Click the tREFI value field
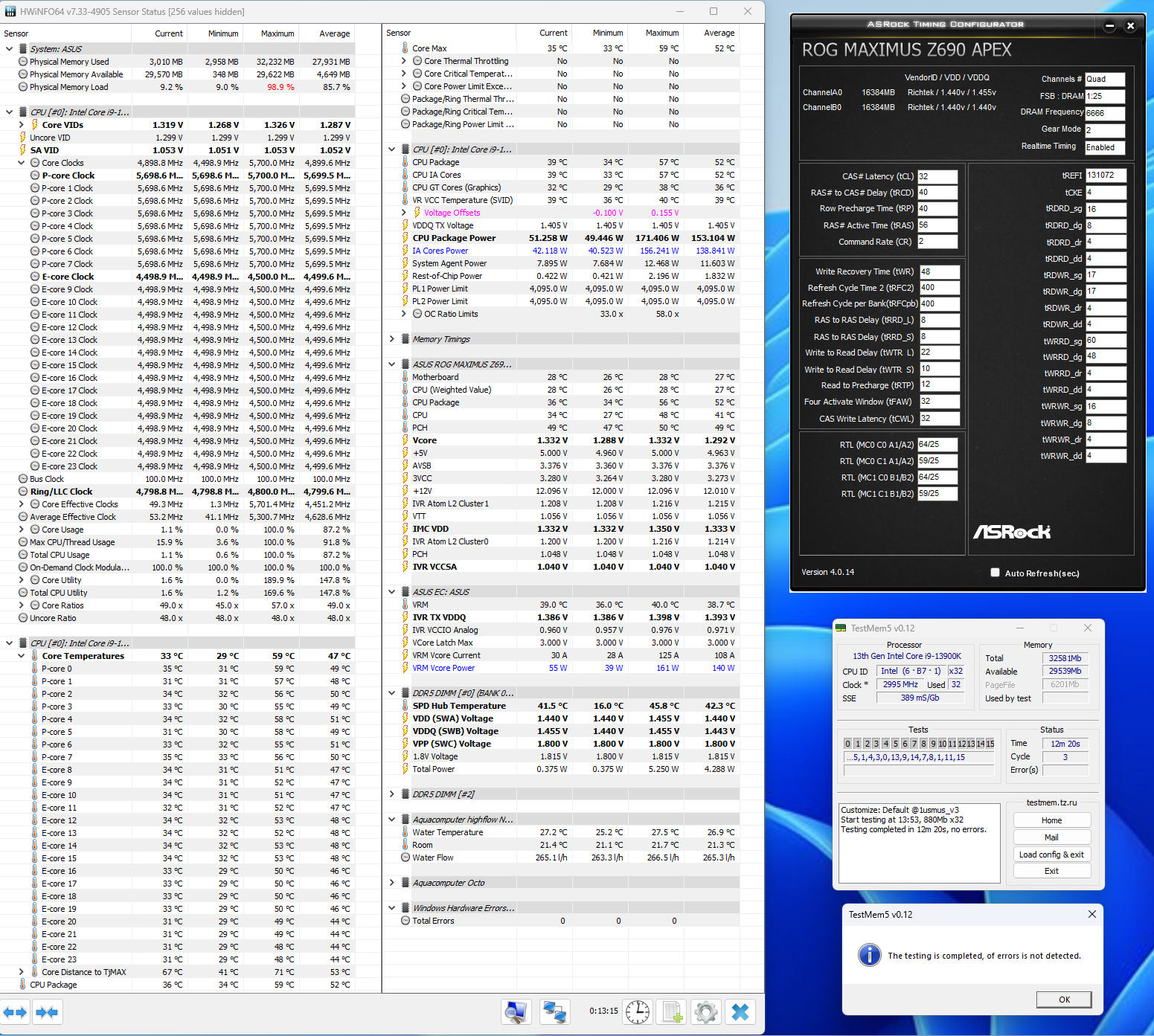This screenshot has width=1154, height=1036. [1106, 176]
